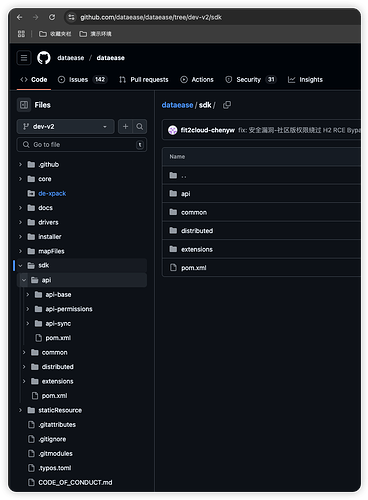The height and width of the screenshot is (500, 368).
Task: Open GitHub hamburger navigation menu
Action: coord(24,58)
